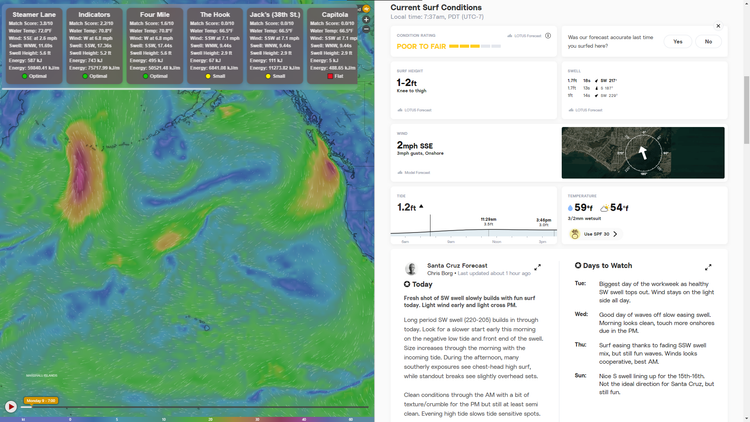Screen dimensions: 750x422
Task: Expand the Days to Watch panel
Action: pyautogui.click(x=708, y=267)
